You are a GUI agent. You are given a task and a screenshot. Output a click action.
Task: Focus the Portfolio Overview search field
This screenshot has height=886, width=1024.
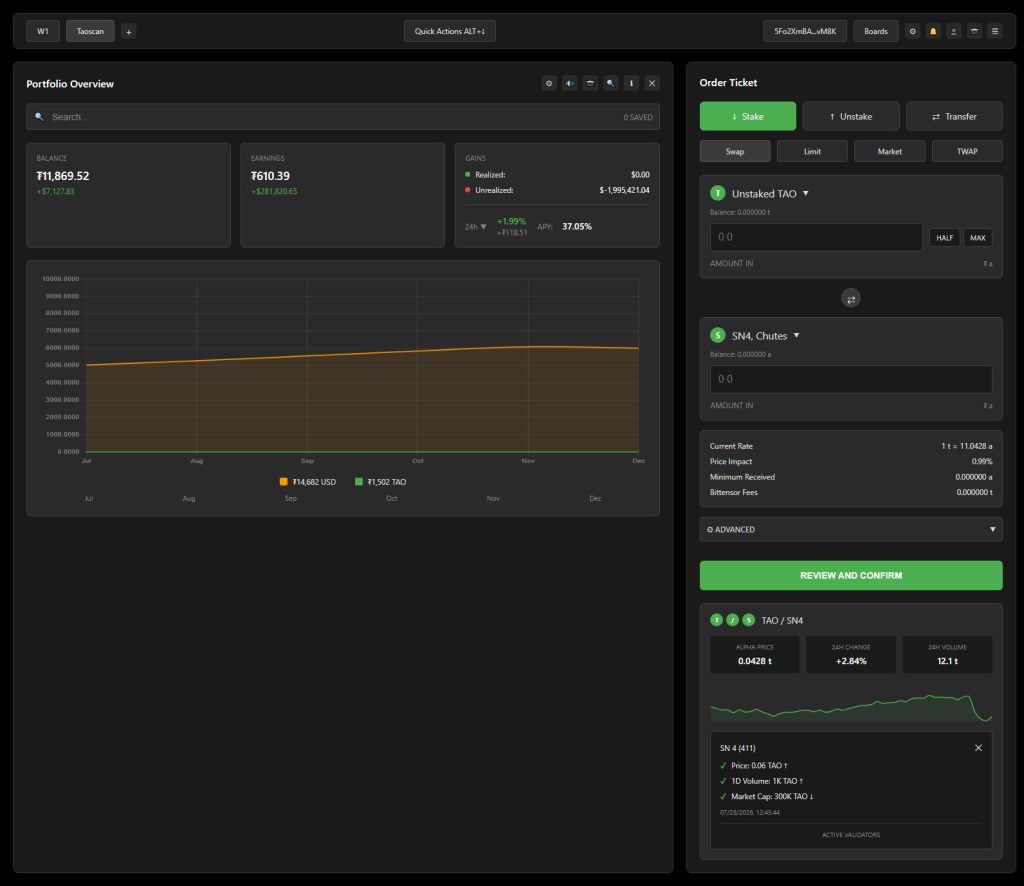point(343,117)
